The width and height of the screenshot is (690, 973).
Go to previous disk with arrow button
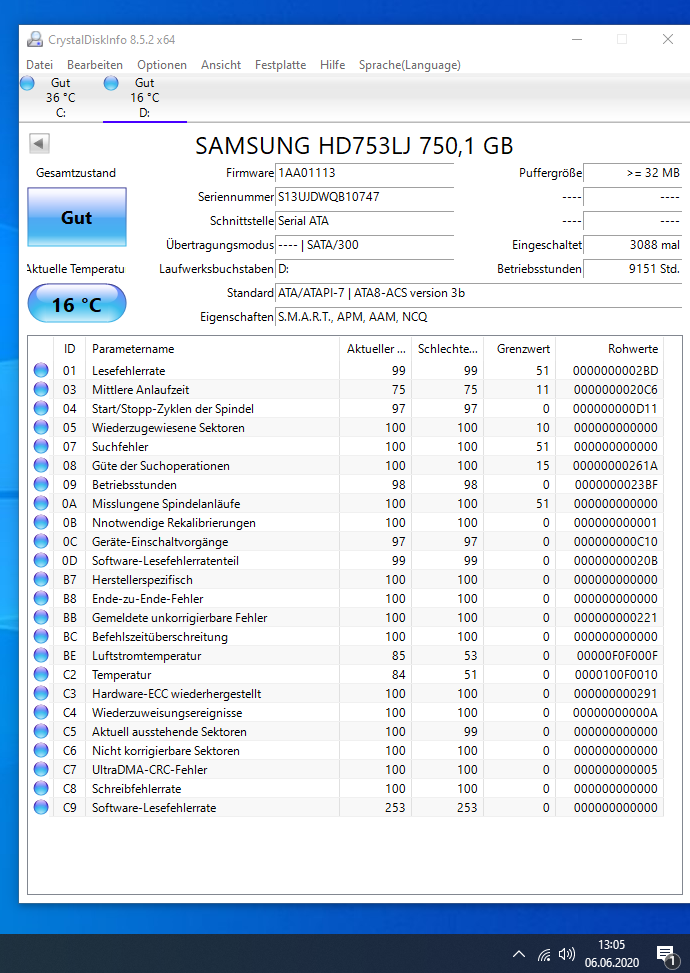[x=39, y=144]
